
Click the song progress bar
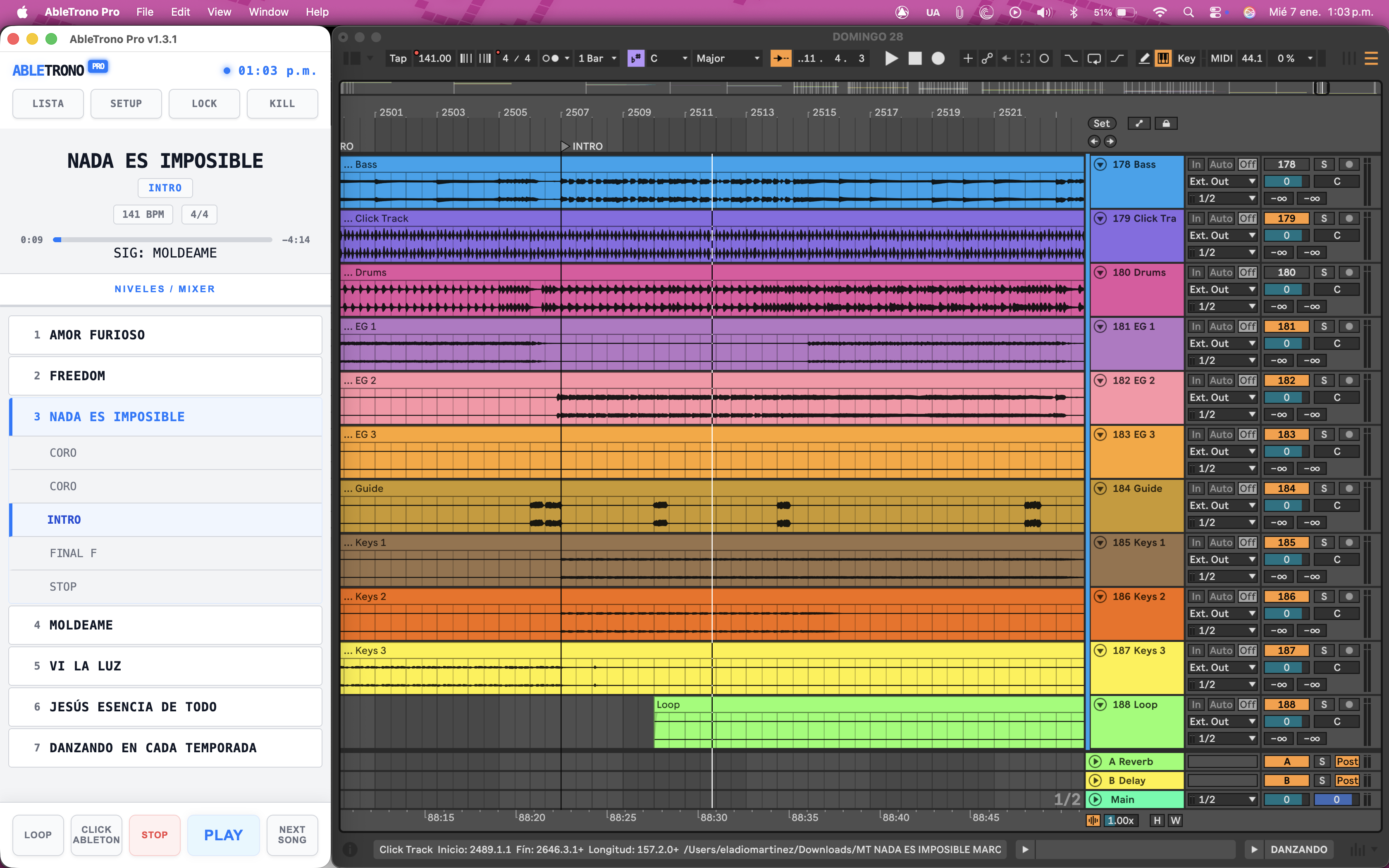tap(162, 239)
